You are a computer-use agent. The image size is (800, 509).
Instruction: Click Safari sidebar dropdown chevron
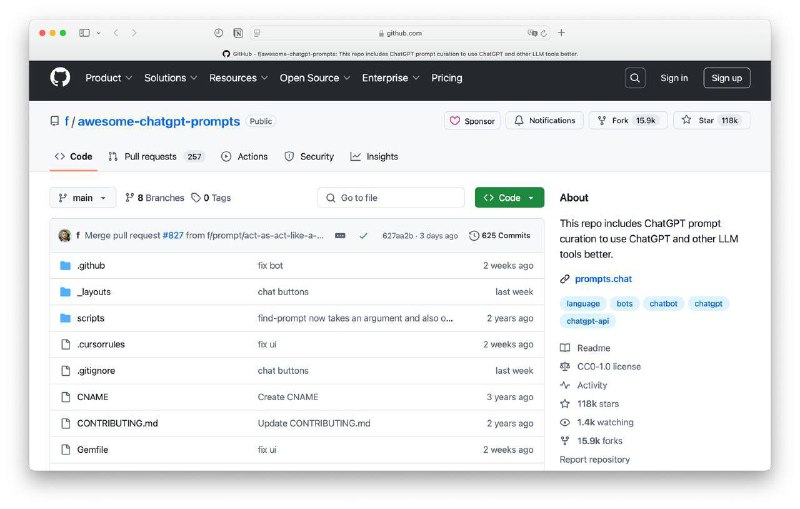(98, 33)
